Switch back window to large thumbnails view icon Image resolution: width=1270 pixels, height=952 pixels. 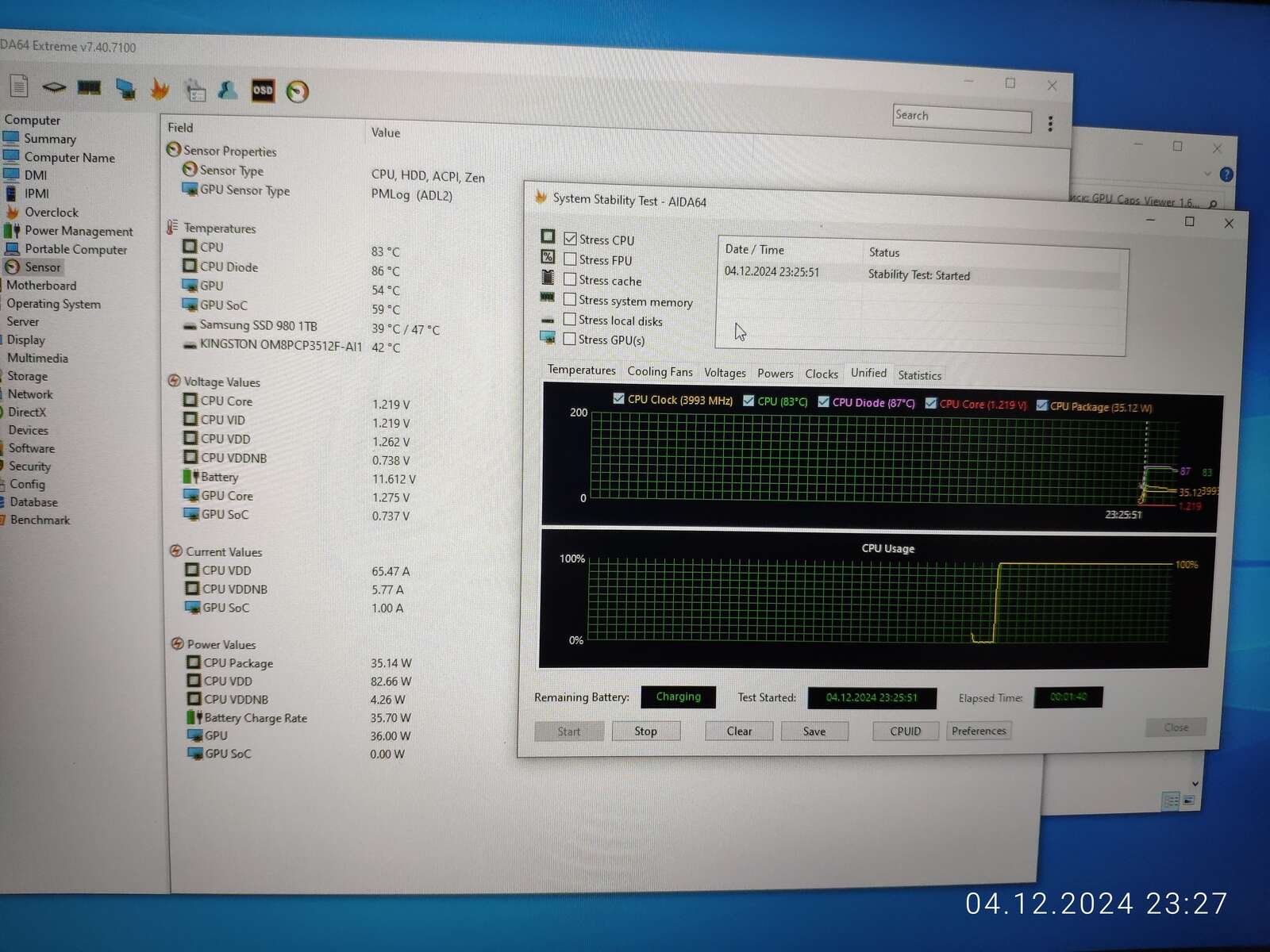tap(1188, 800)
